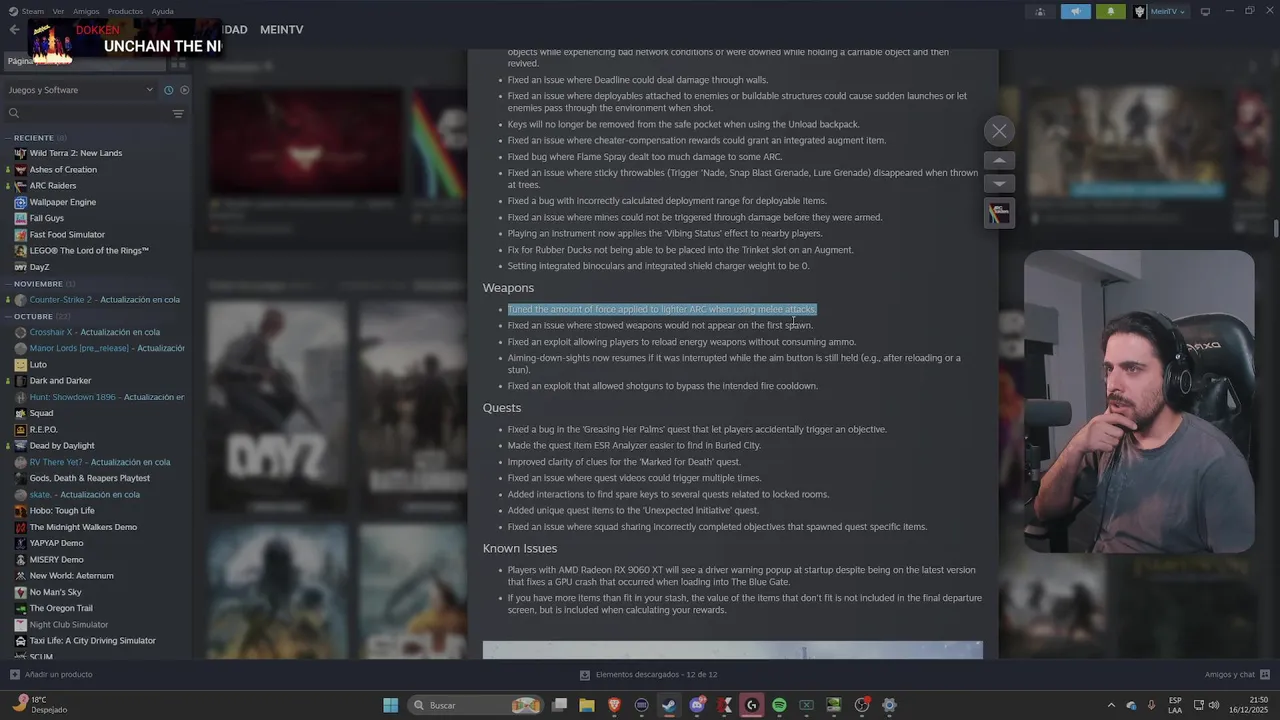Open Xbox app from taskbar
Viewport: 1280px width, 720px height.
coord(806,705)
